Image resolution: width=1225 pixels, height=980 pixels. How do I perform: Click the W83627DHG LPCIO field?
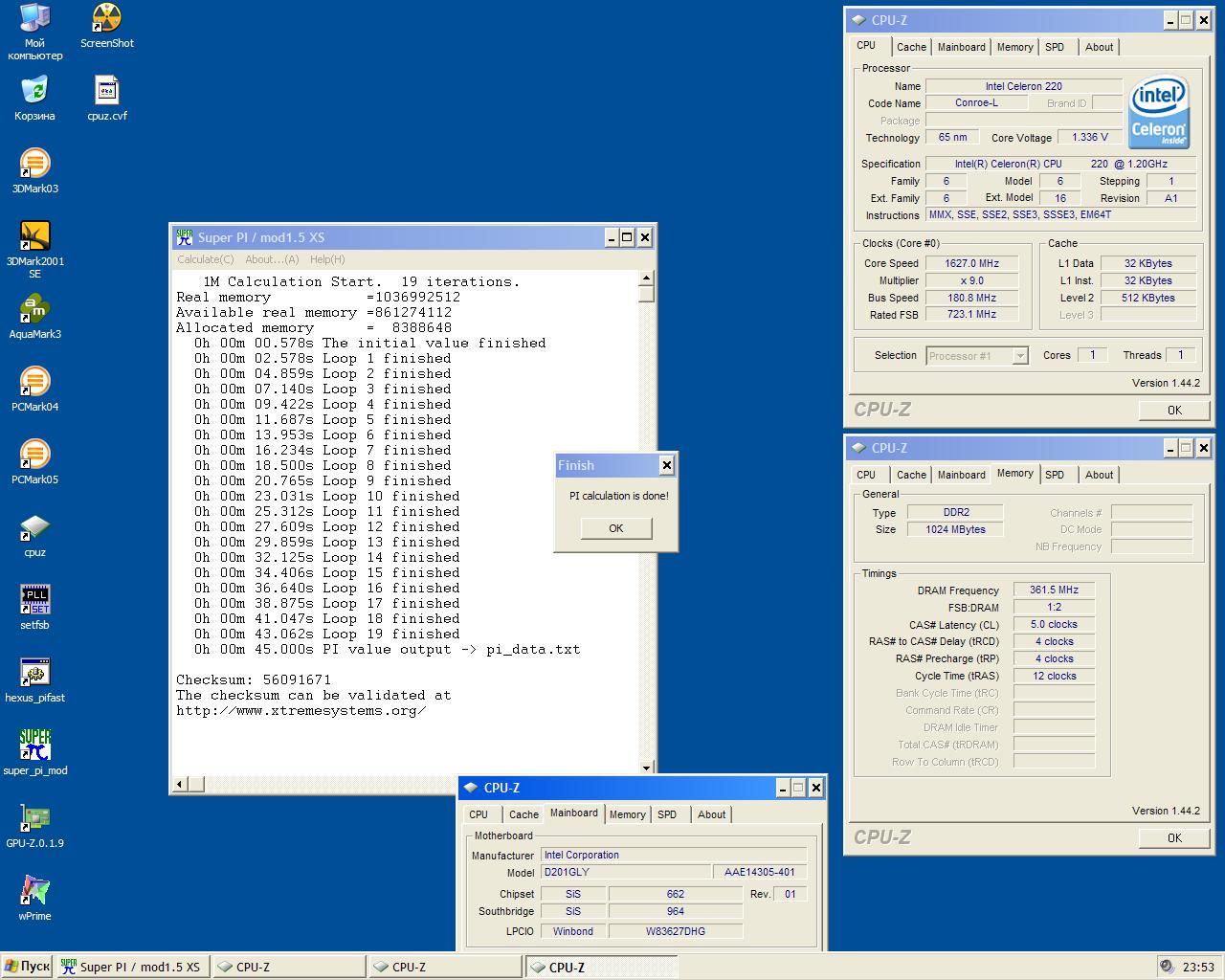(676, 932)
